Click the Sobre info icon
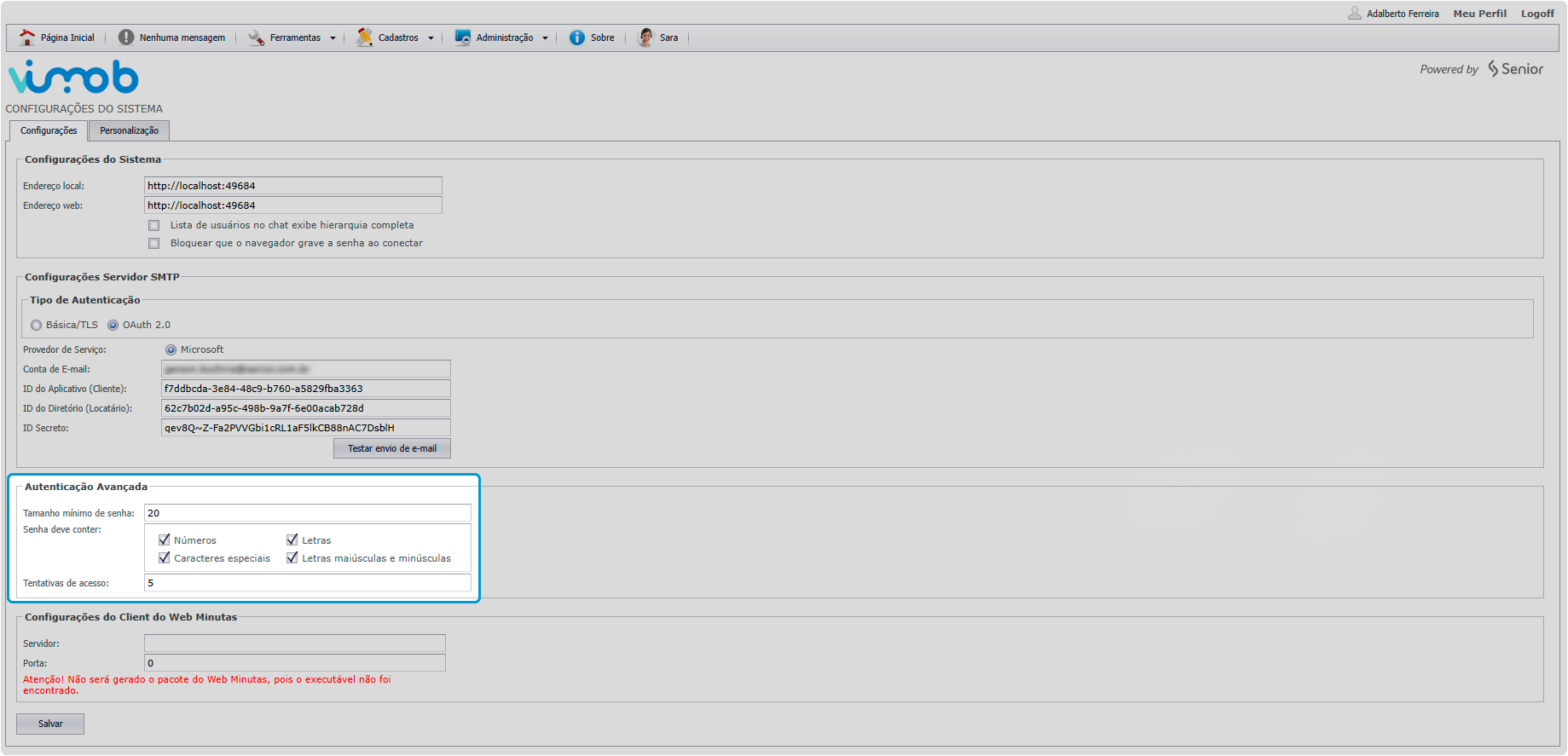This screenshot has height=756, width=1568. [x=577, y=38]
